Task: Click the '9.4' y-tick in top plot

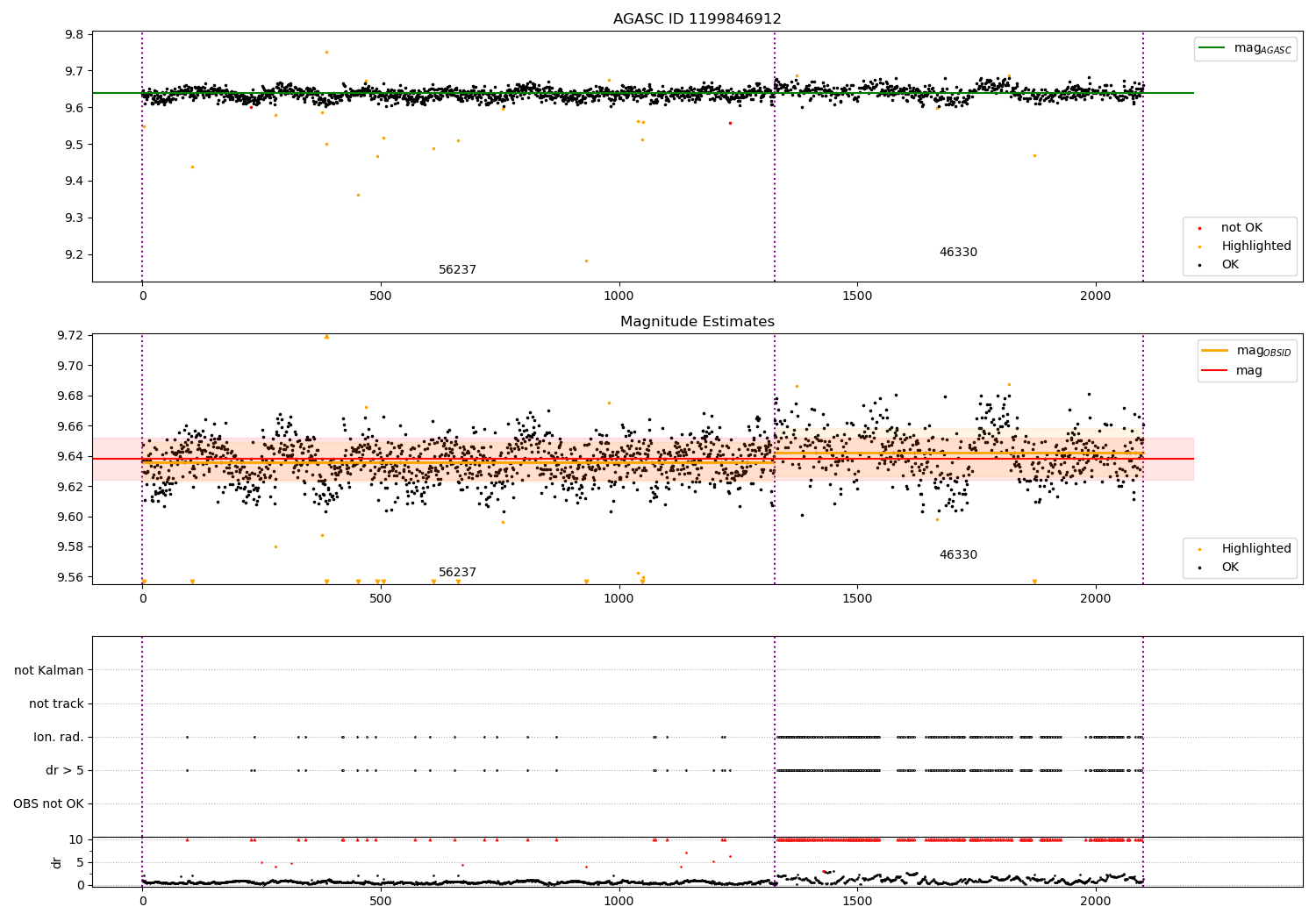Action: click(x=75, y=182)
